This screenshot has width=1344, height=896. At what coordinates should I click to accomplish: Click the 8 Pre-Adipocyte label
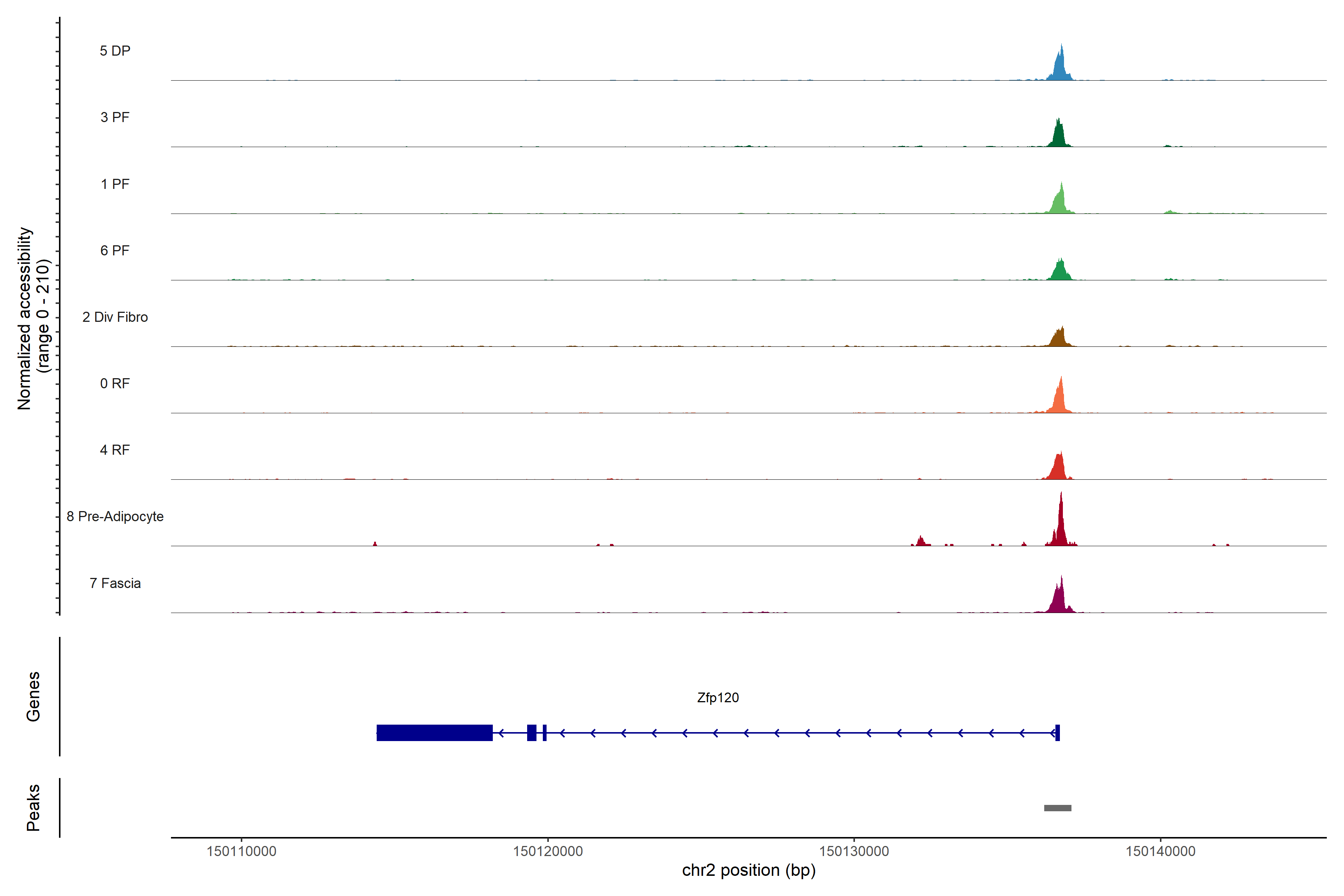(115, 517)
